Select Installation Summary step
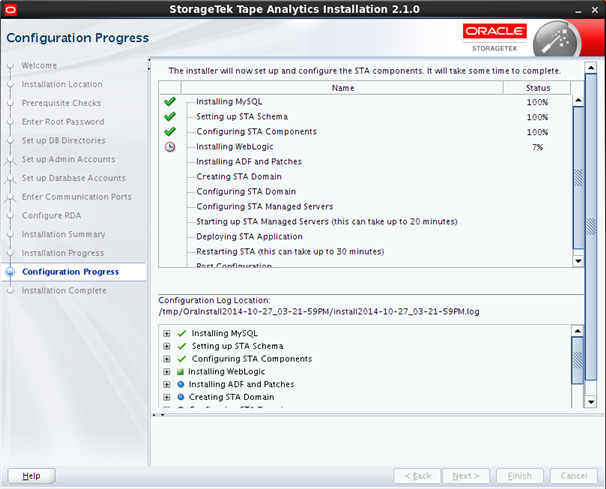The height and width of the screenshot is (489, 606). 63,234
